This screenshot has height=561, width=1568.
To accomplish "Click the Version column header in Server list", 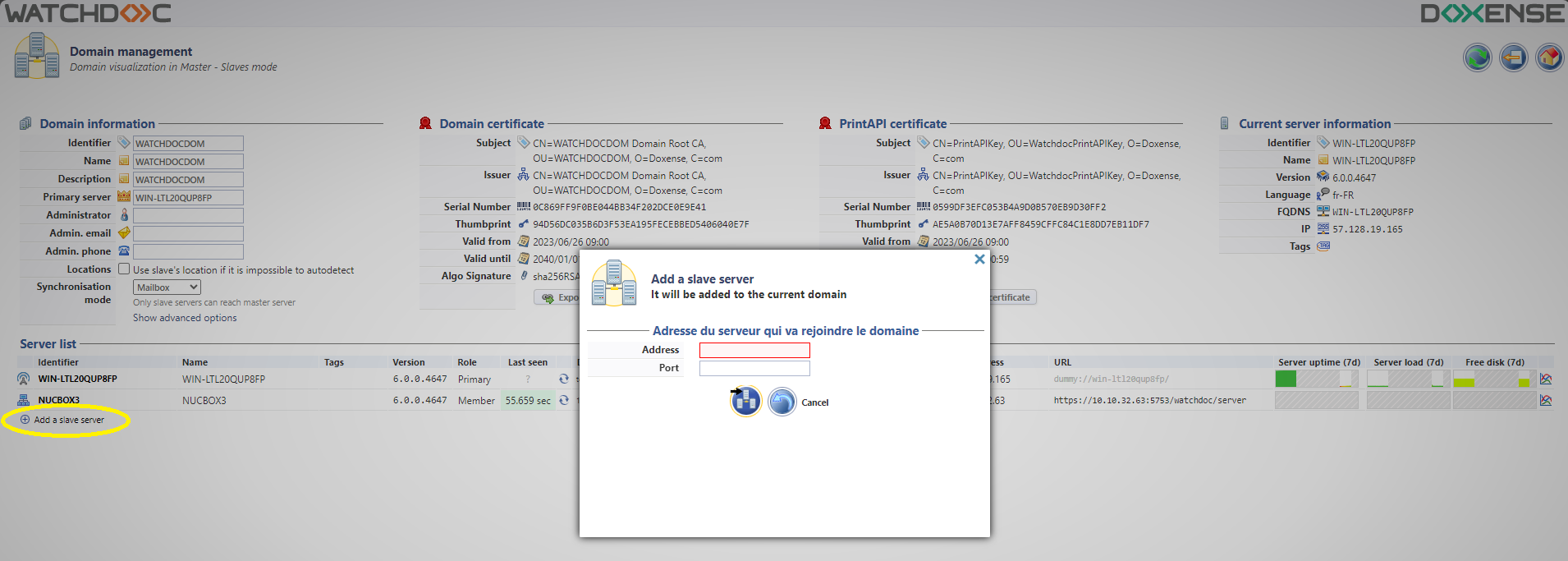I will point(408,362).
